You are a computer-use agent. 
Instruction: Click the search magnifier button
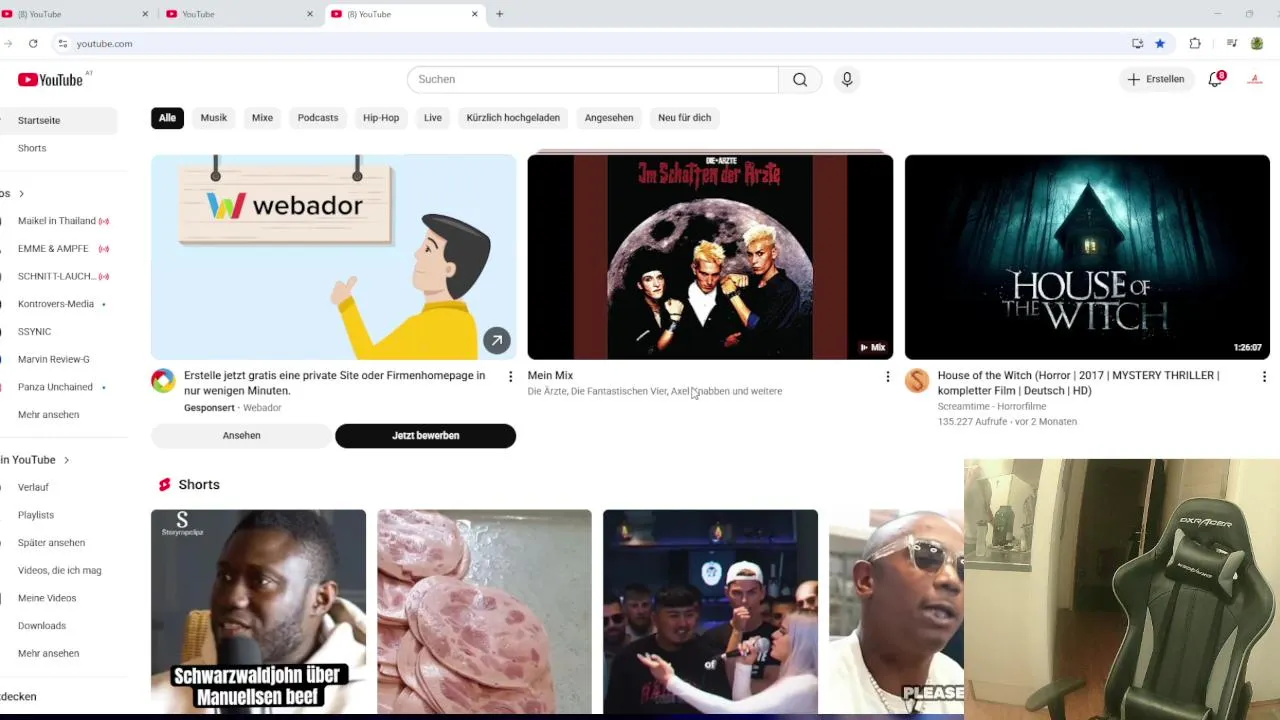[800, 80]
